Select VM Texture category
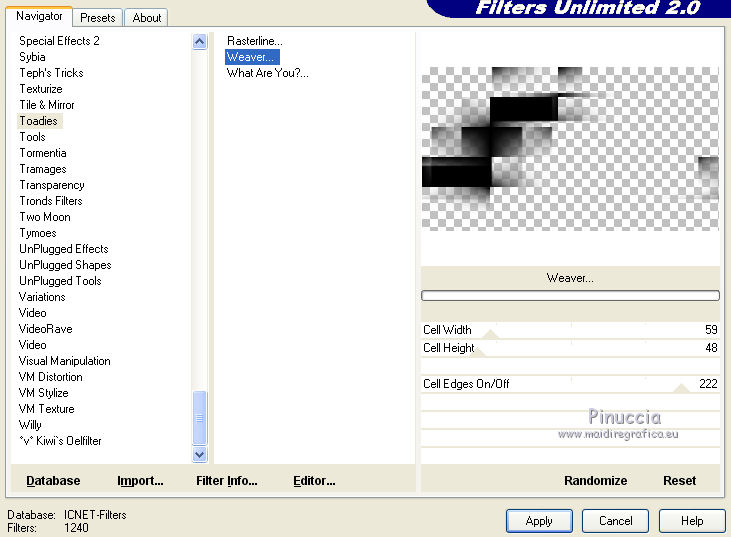The height and width of the screenshot is (537, 731). [x=46, y=409]
